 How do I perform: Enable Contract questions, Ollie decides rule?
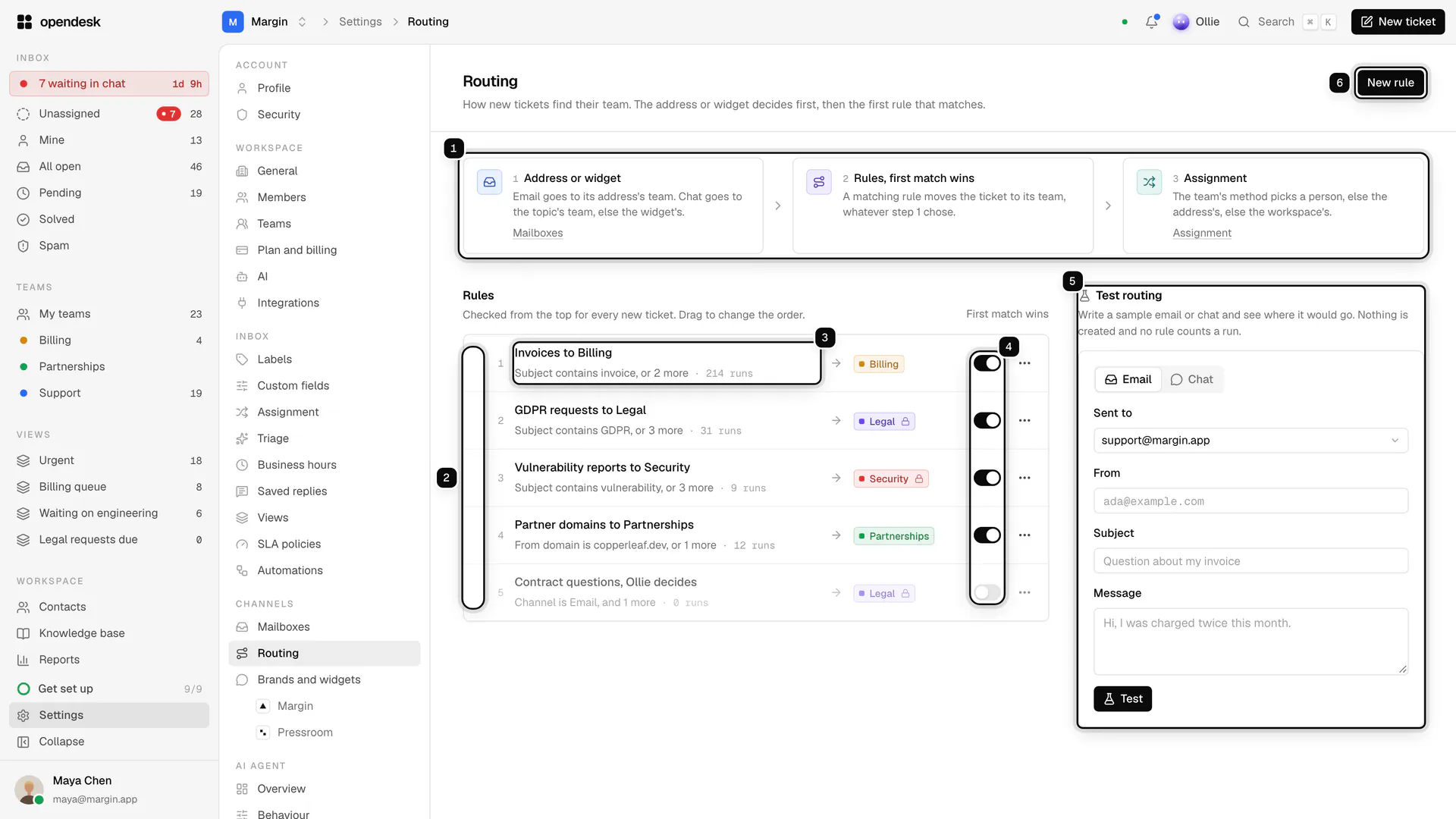[x=987, y=592]
